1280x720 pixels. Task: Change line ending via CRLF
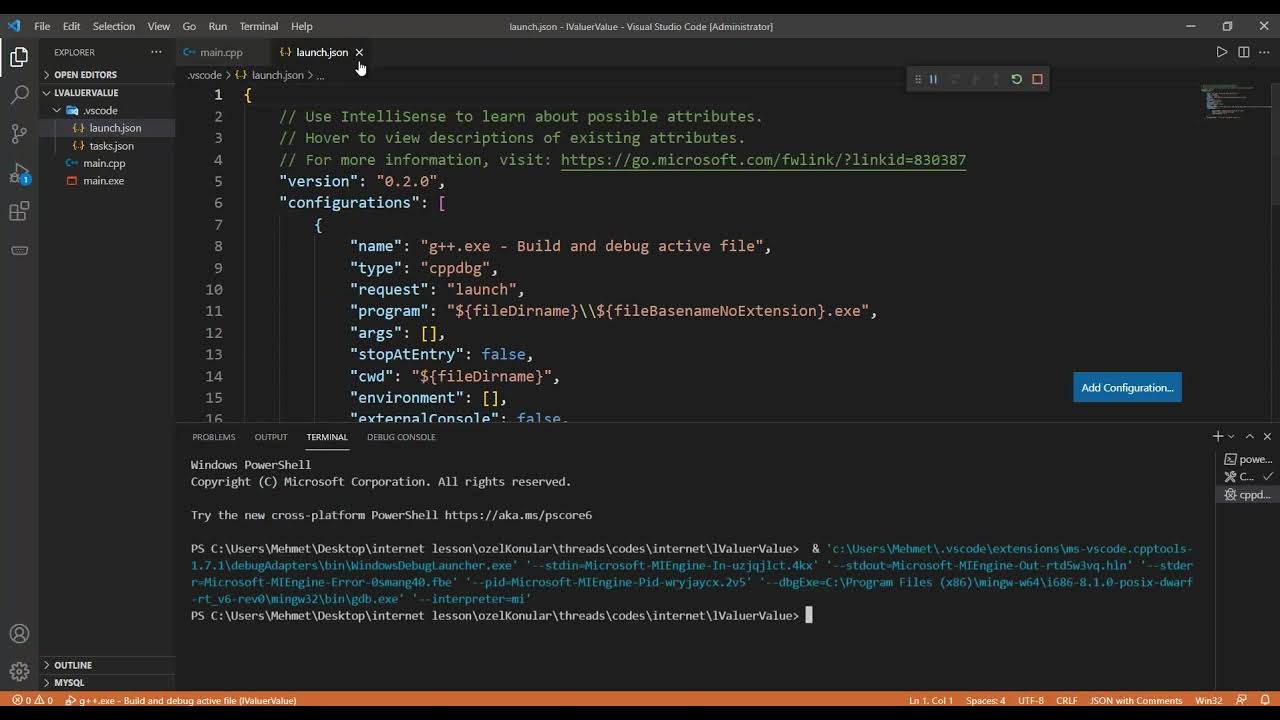click(x=1067, y=700)
